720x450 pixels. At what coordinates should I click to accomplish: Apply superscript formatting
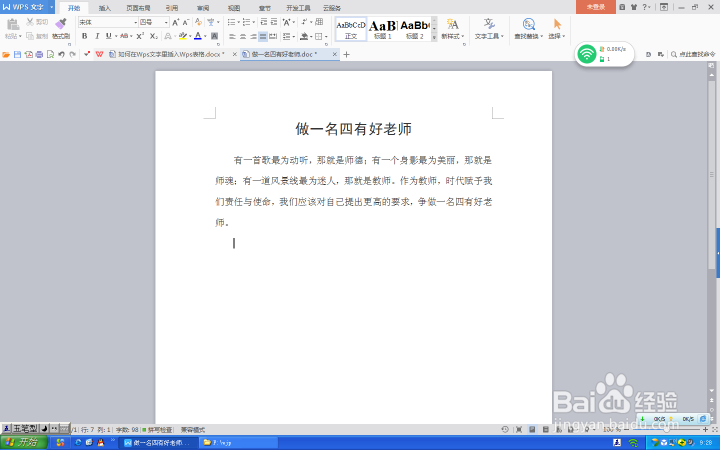[140, 36]
